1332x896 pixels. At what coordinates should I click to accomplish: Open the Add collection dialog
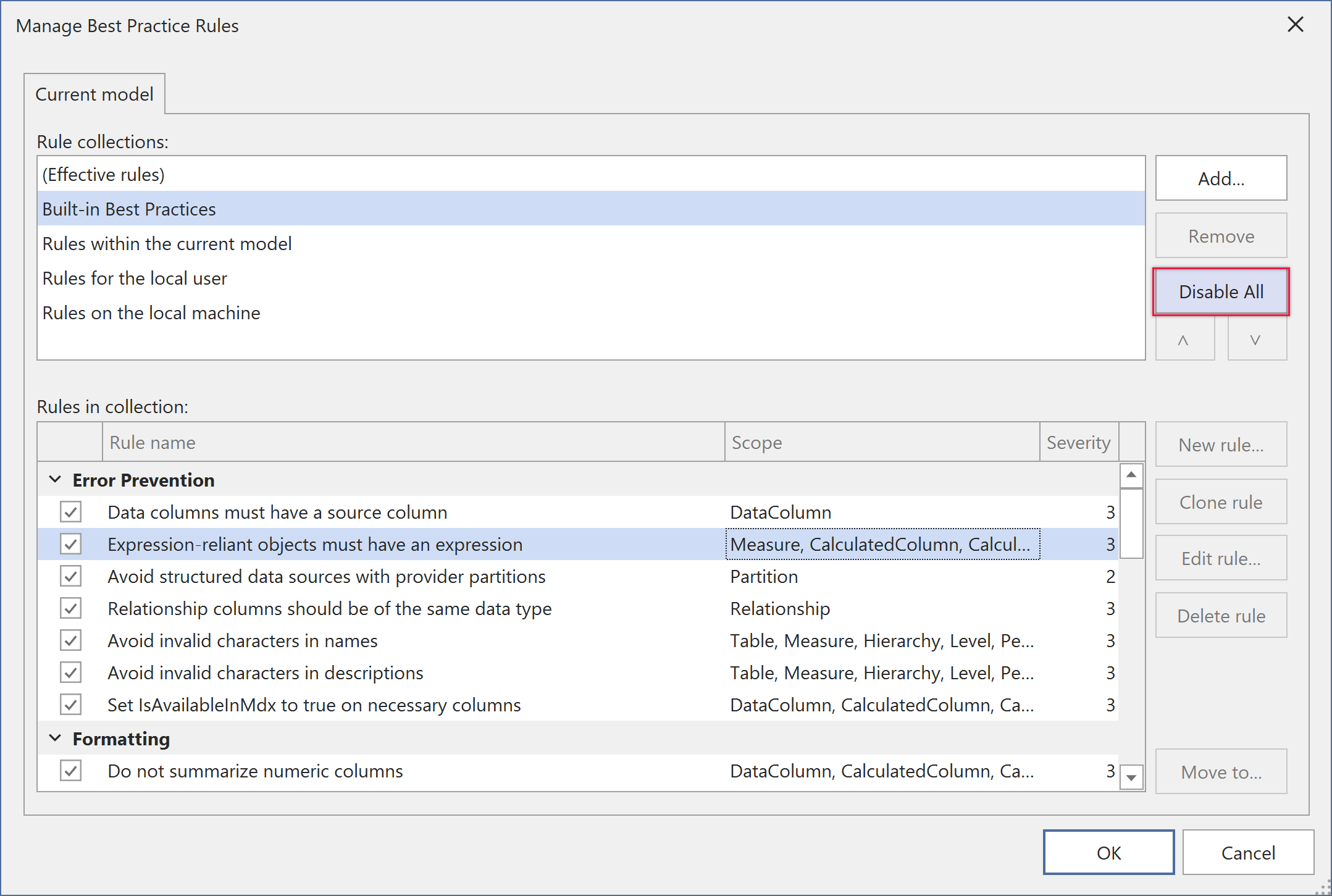[1220, 178]
